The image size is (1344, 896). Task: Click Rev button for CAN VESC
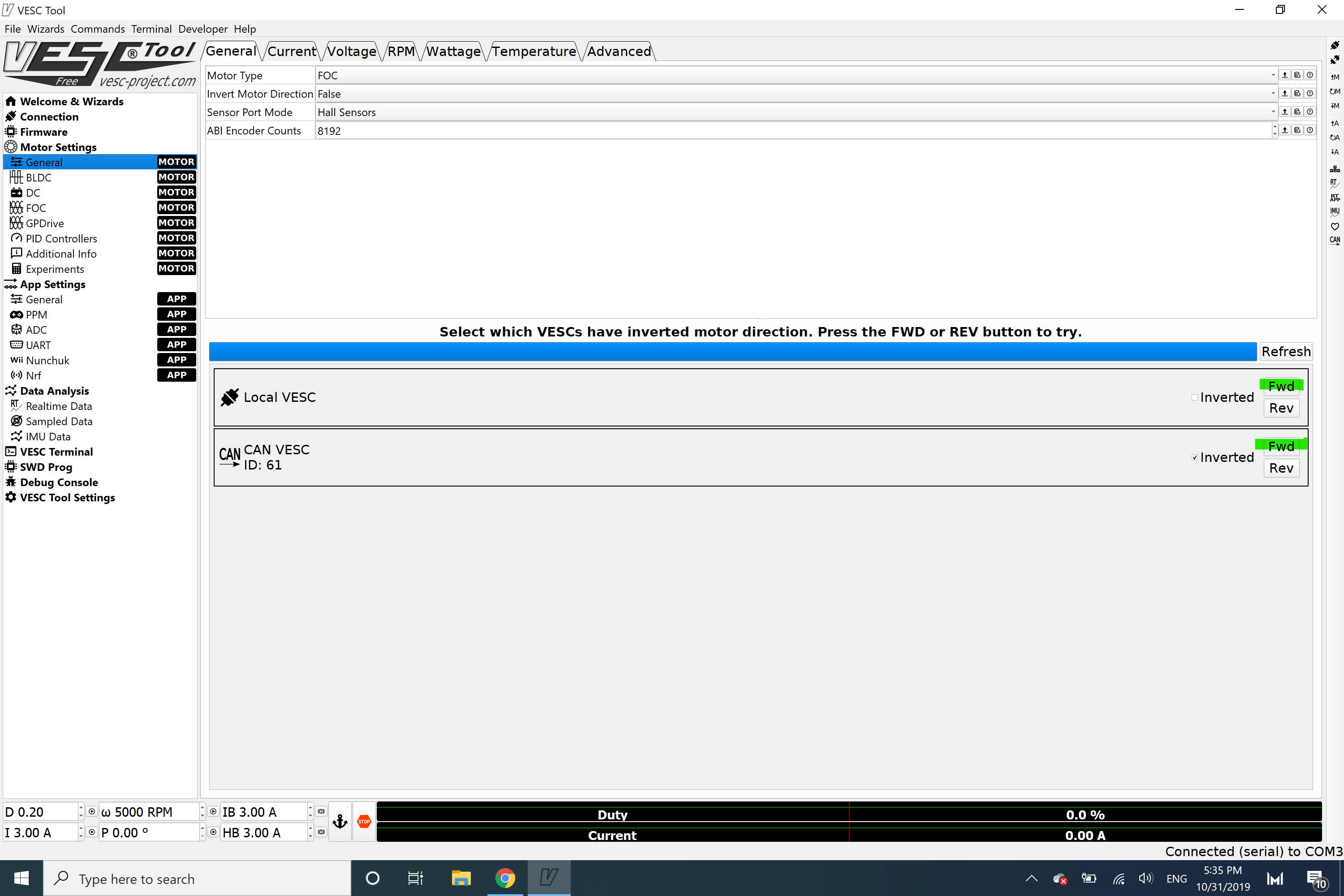[x=1281, y=468]
